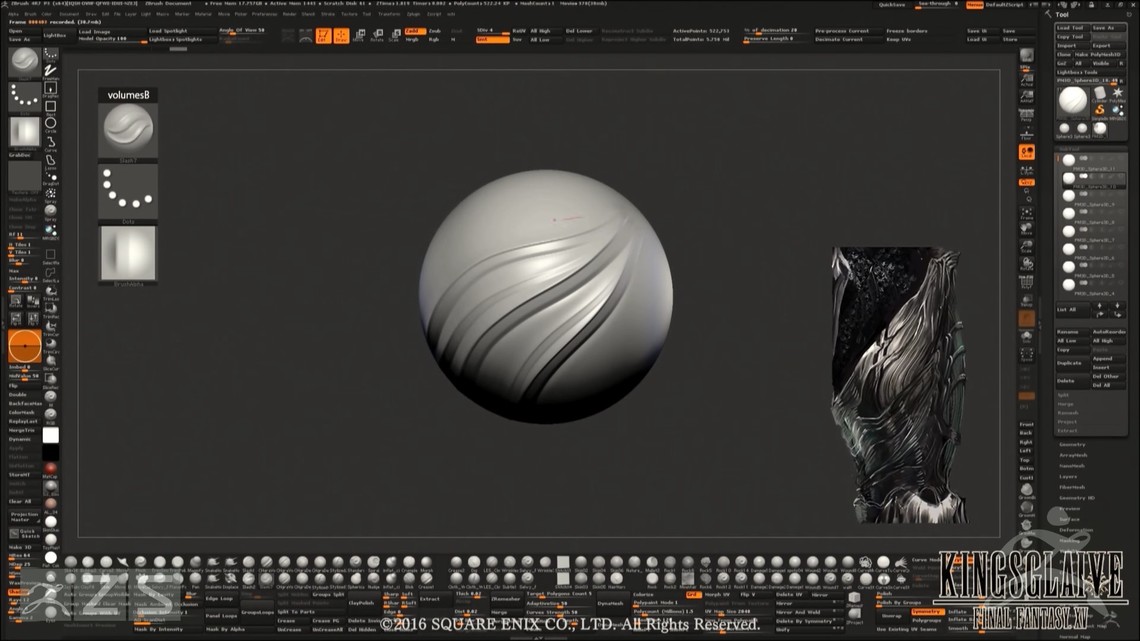Open the Alpha menu
This screenshot has width=1140, height=641.
[14, 14]
